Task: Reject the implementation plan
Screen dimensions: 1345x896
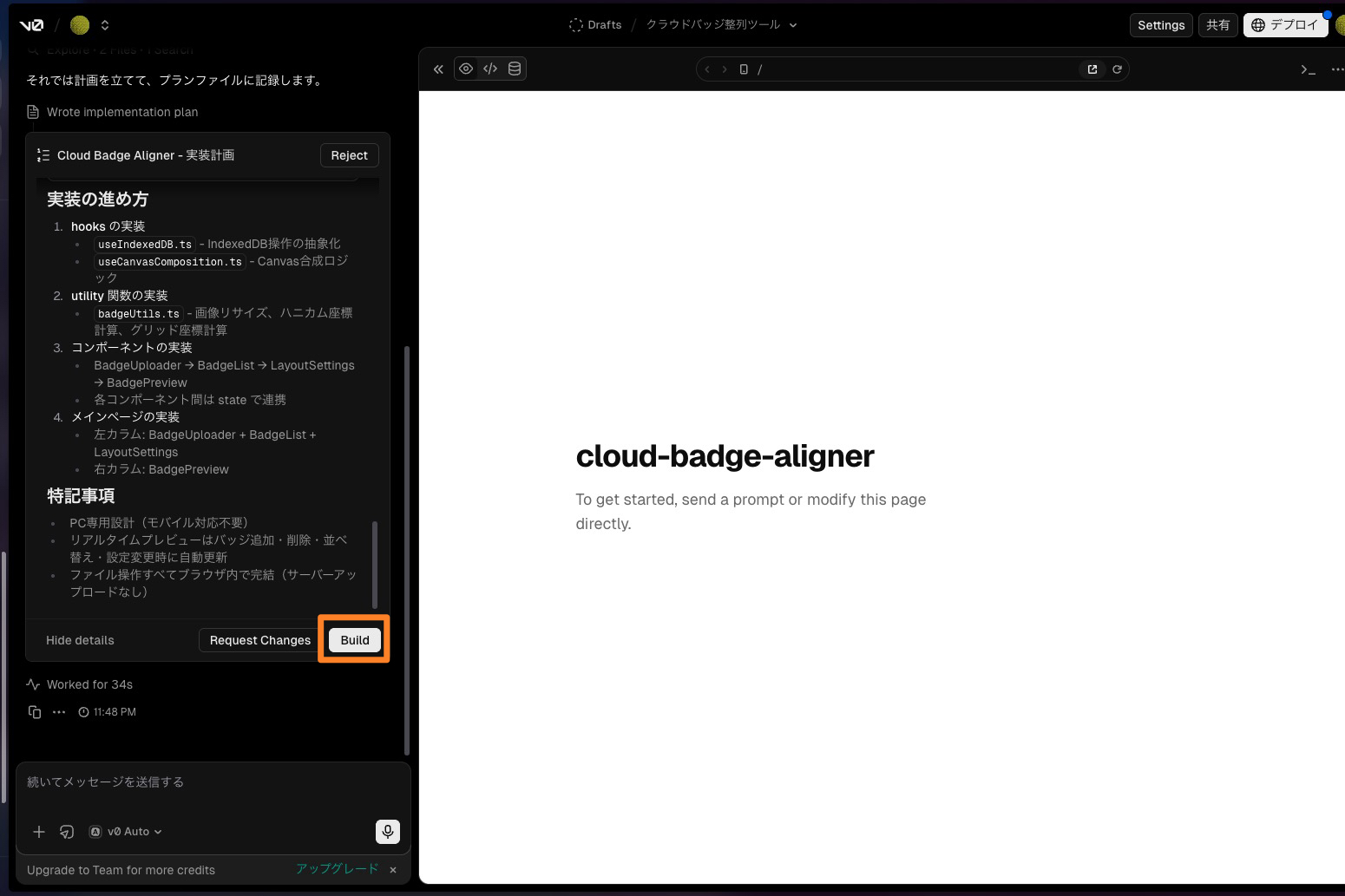Action: coord(349,155)
